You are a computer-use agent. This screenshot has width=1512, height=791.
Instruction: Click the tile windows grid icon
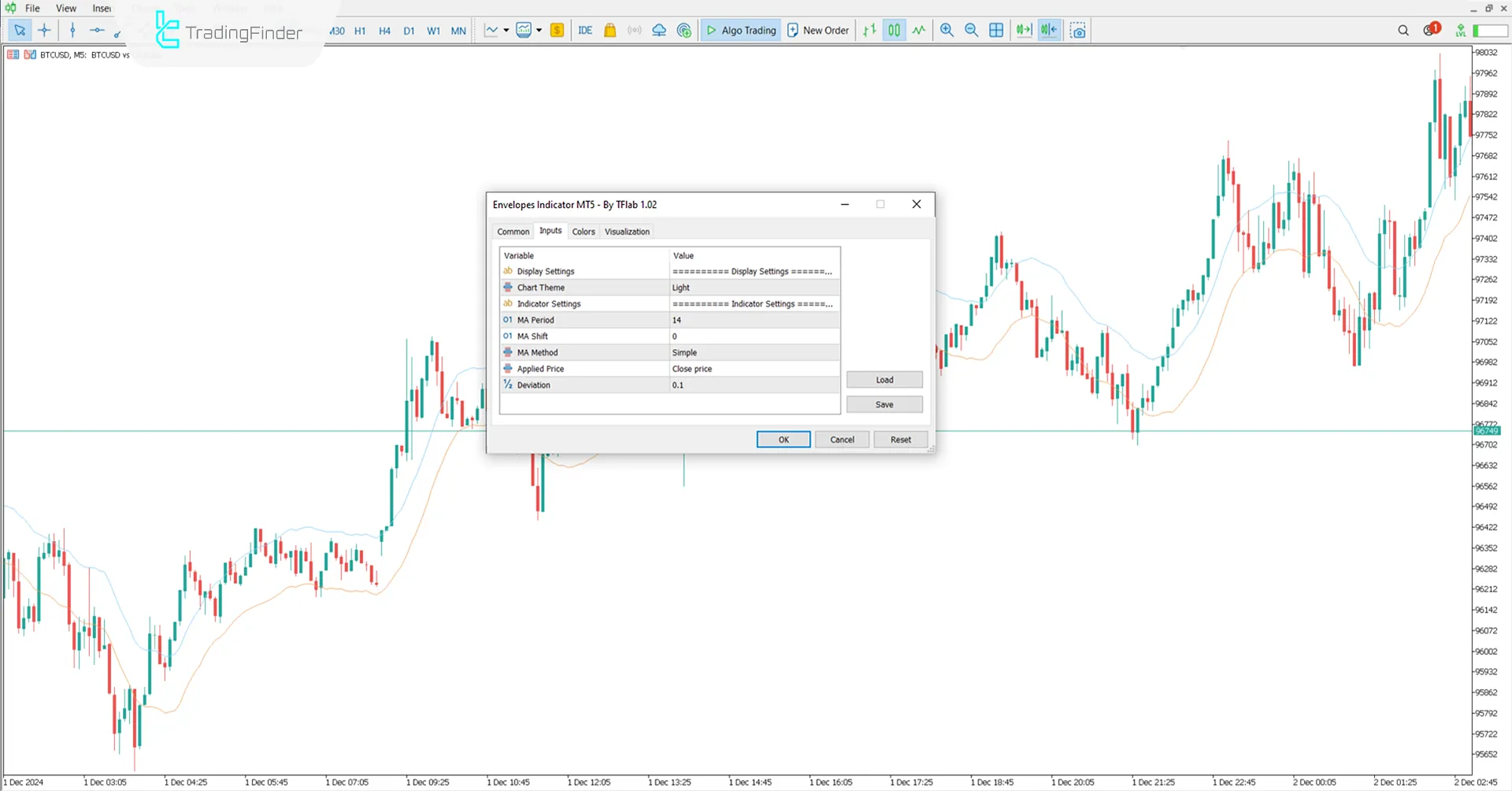(x=996, y=31)
